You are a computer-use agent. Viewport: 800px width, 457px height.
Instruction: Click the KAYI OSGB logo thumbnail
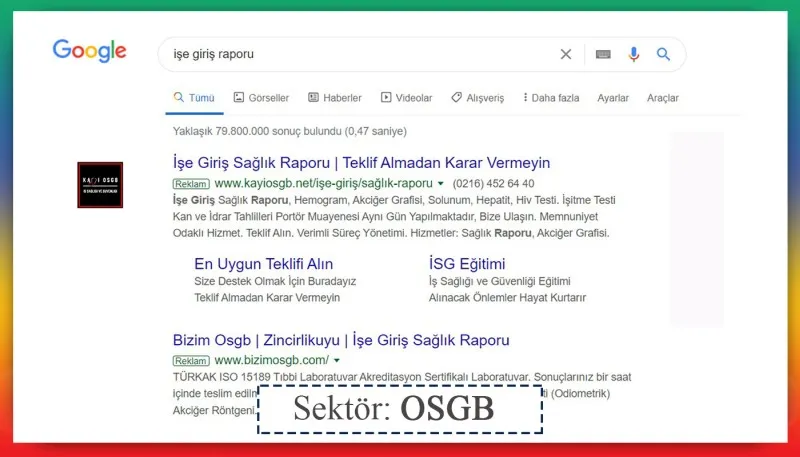pyautogui.click(x=100, y=185)
